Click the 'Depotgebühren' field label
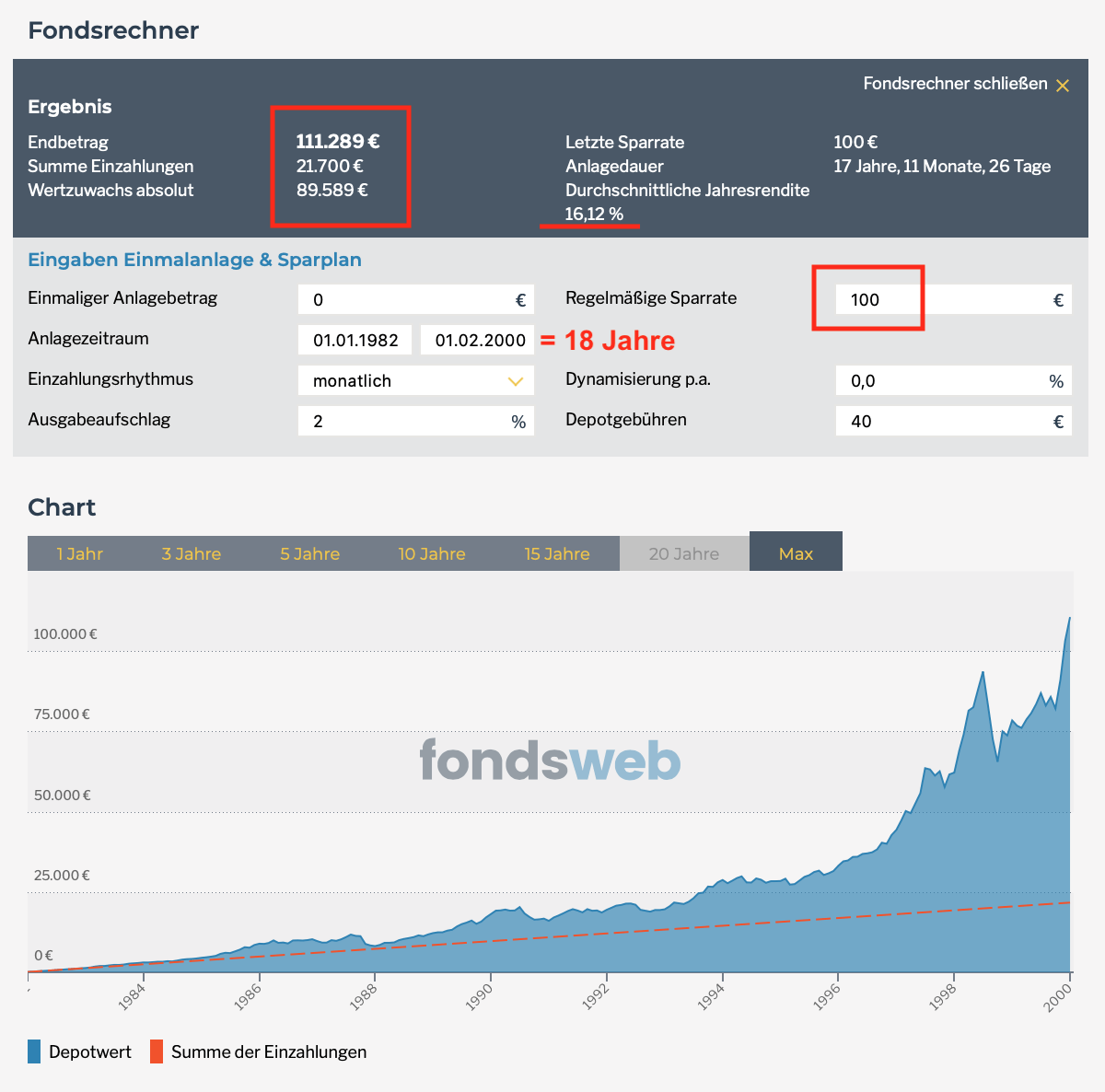Viewport: 1105px width, 1092px height. [626, 420]
